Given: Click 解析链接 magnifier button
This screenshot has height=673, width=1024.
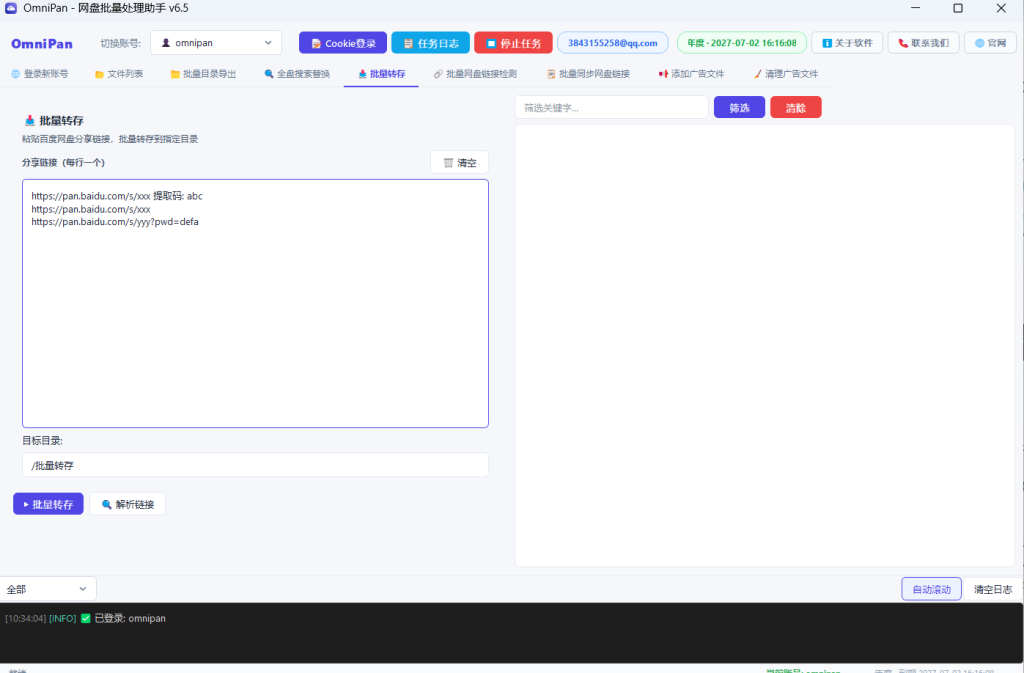Looking at the screenshot, I should 127,504.
